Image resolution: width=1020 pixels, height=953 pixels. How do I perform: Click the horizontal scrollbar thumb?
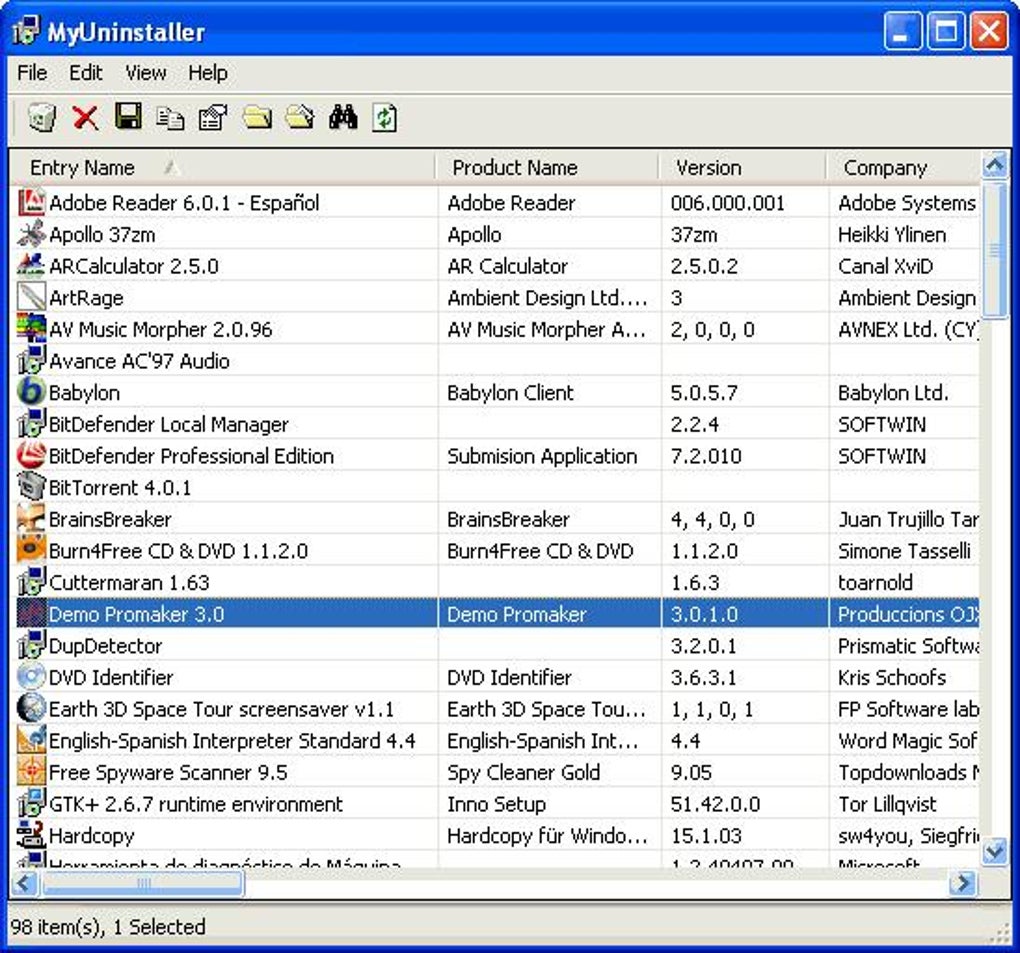coord(144,883)
